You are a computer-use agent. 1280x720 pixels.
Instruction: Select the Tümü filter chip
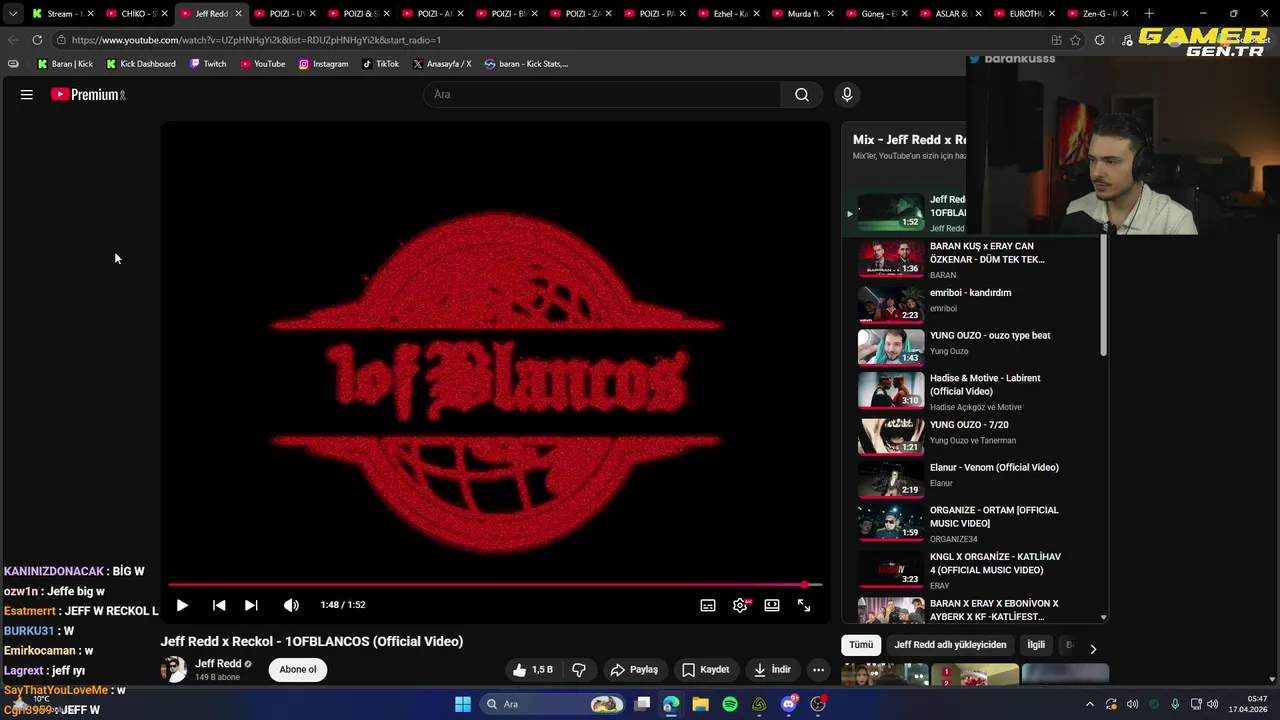[861, 645]
